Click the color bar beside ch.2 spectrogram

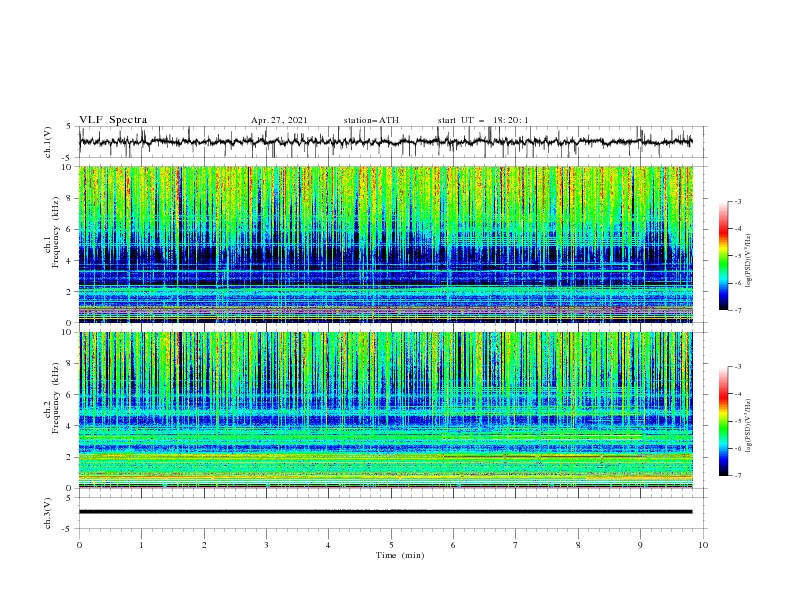tap(724, 421)
